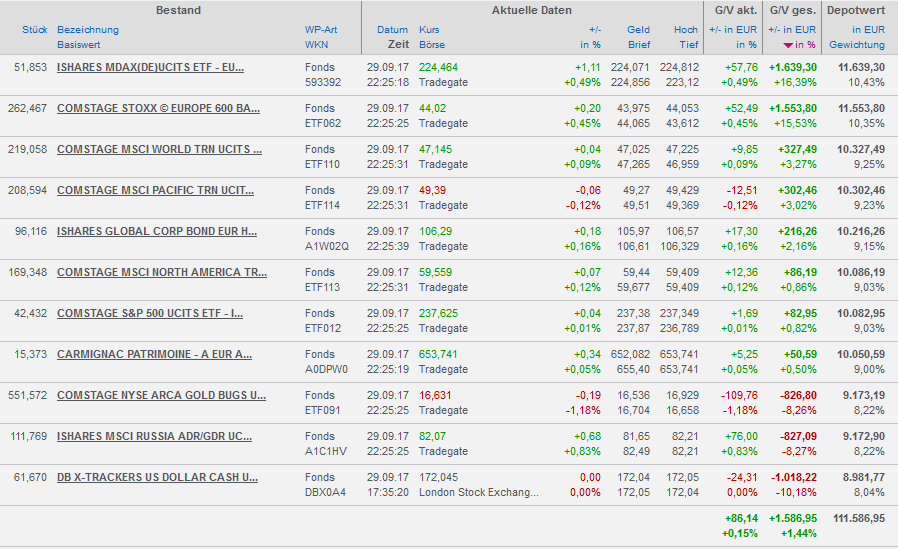Open ISHARES GLOBAL CORP BOND fund
Image resolution: width=898 pixels, height=549 pixels.
click(x=157, y=231)
